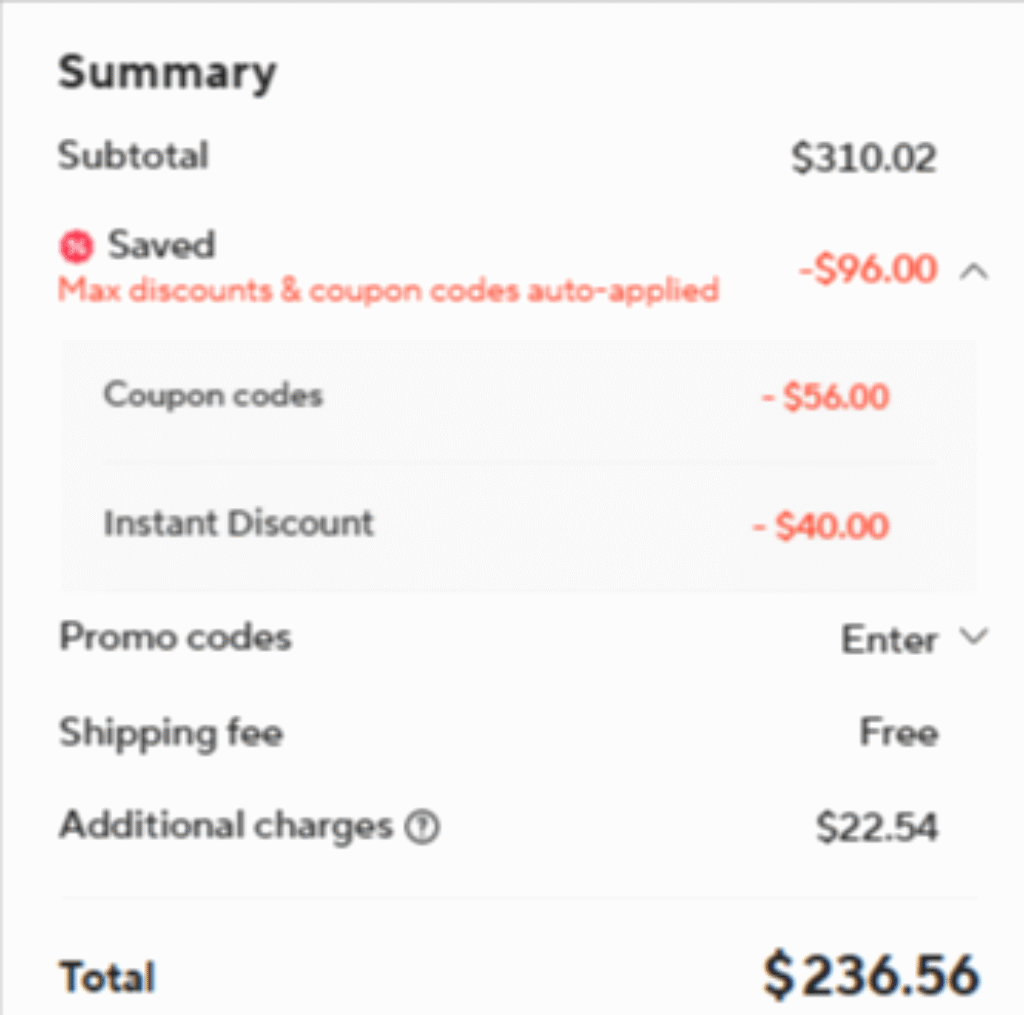Click the -$96.00 total saved amount
The image size is (1024, 1015).
tap(868, 270)
